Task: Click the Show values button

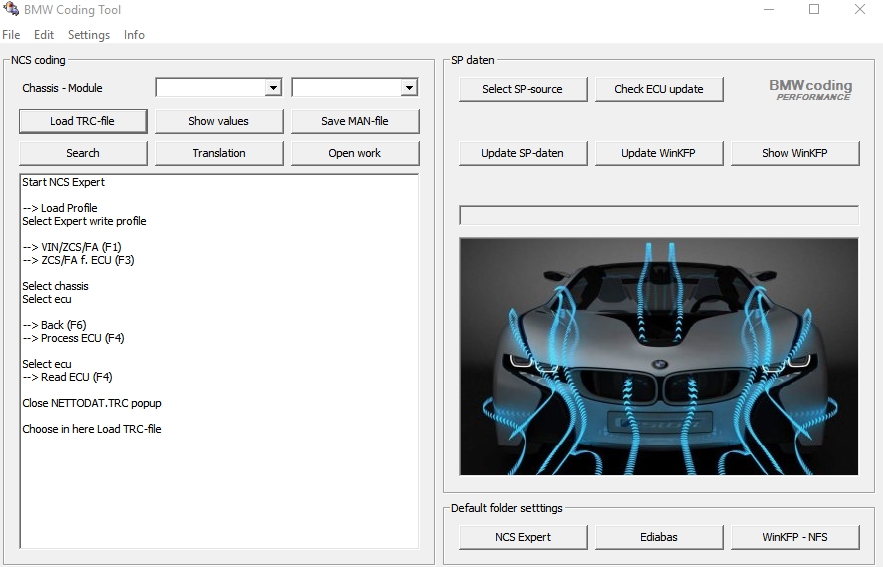Action: coord(219,121)
